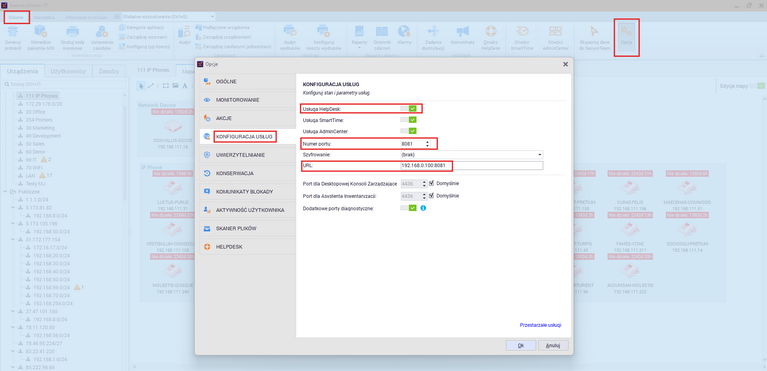767x371 pixels.
Task: Click Zarządzaj zaufanymi jednostkami
Action: tap(233, 46)
